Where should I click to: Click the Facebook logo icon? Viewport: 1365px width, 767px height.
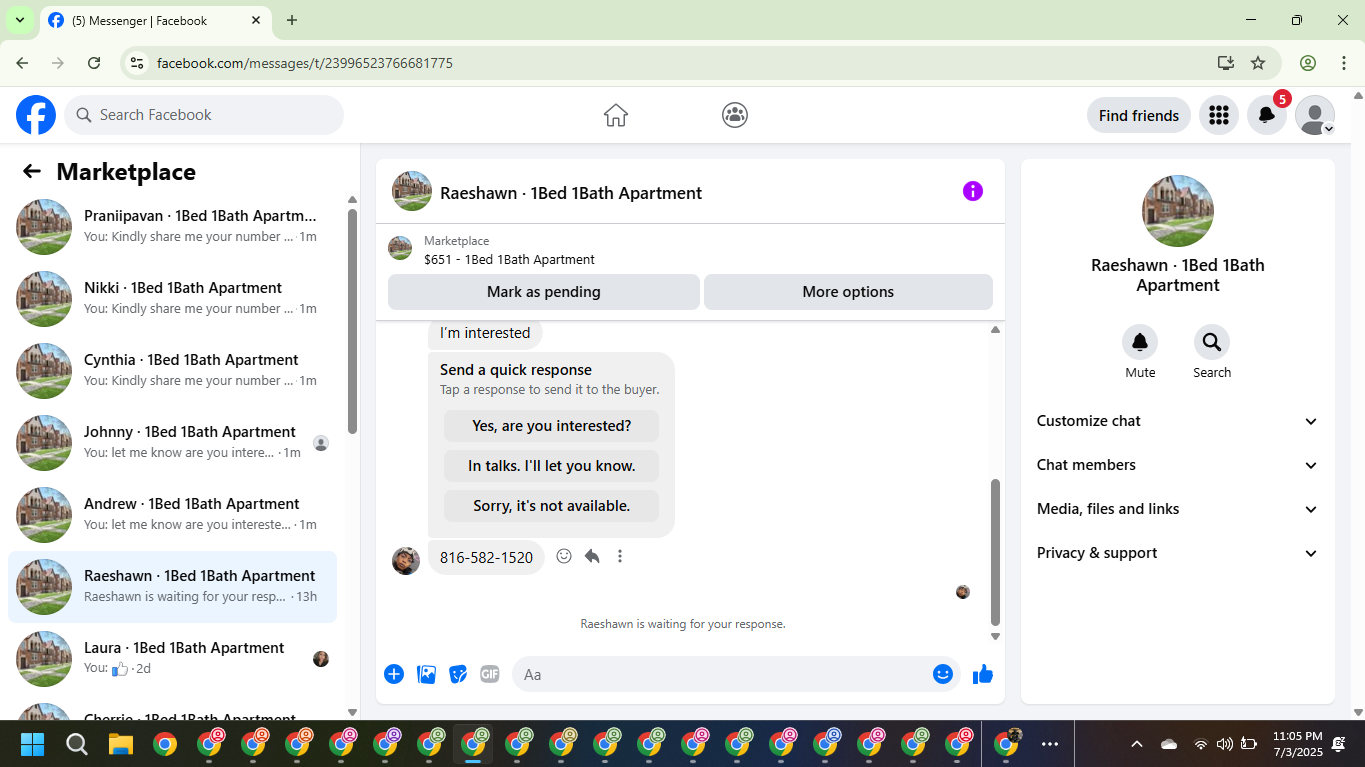(36, 115)
